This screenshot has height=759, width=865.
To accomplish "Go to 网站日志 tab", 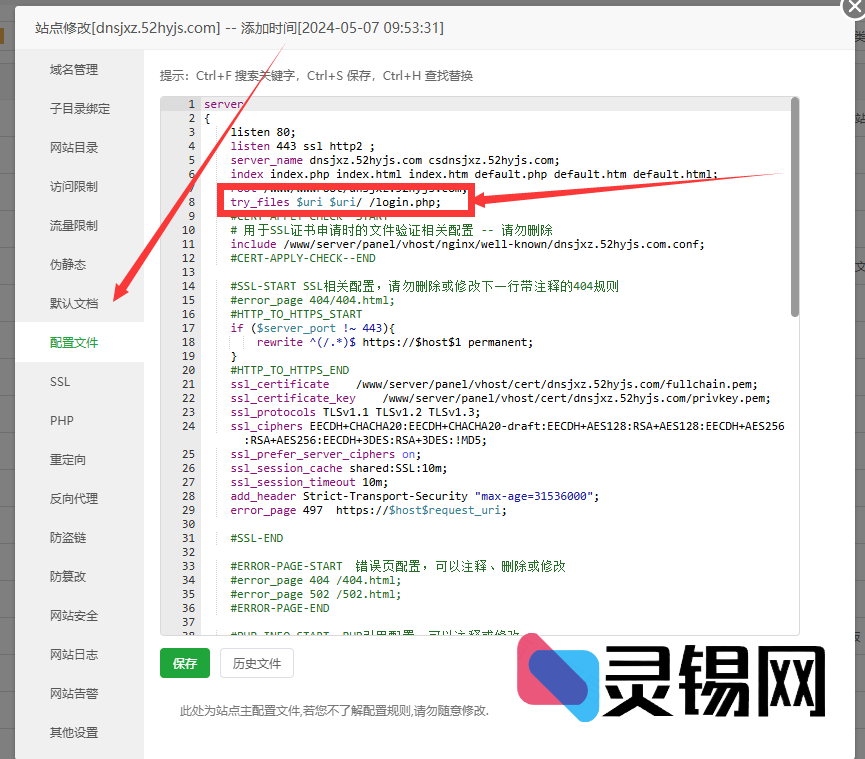I will pyautogui.click(x=74, y=655).
